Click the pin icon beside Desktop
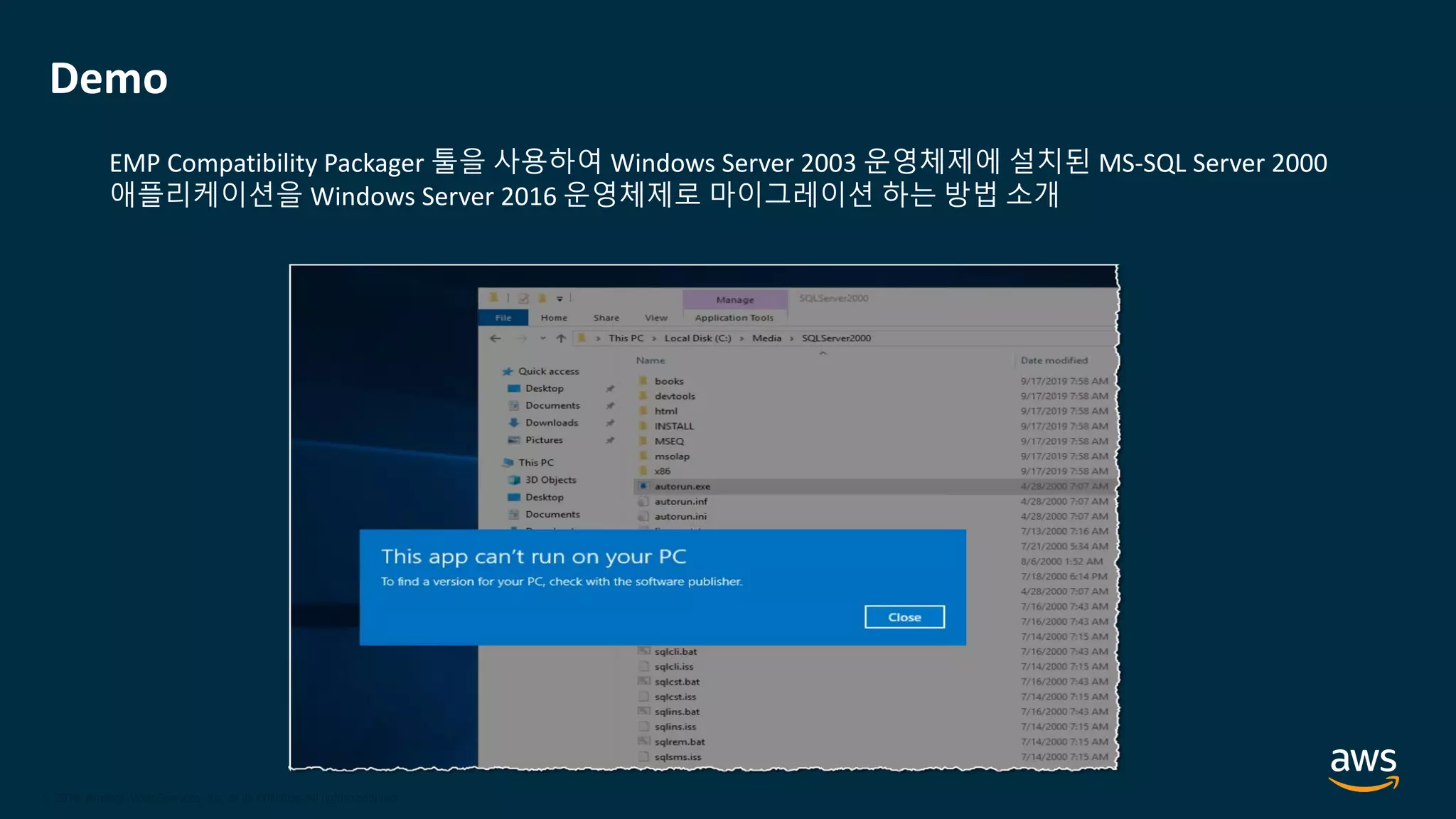1456x819 pixels. pyautogui.click(x=610, y=388)
